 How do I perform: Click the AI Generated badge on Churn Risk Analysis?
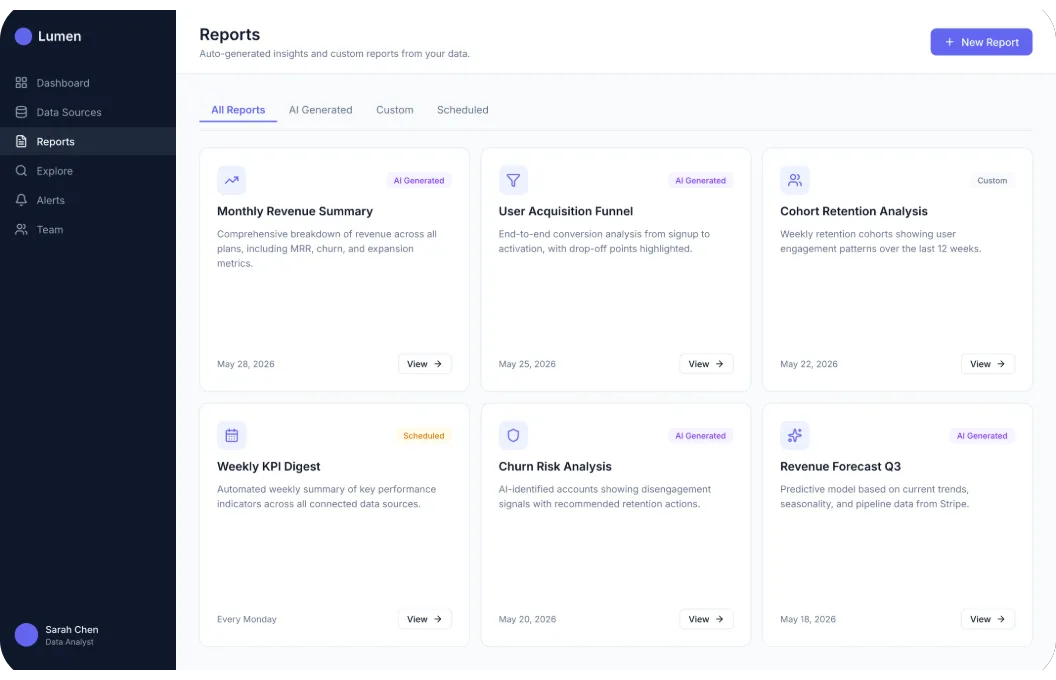700,436
